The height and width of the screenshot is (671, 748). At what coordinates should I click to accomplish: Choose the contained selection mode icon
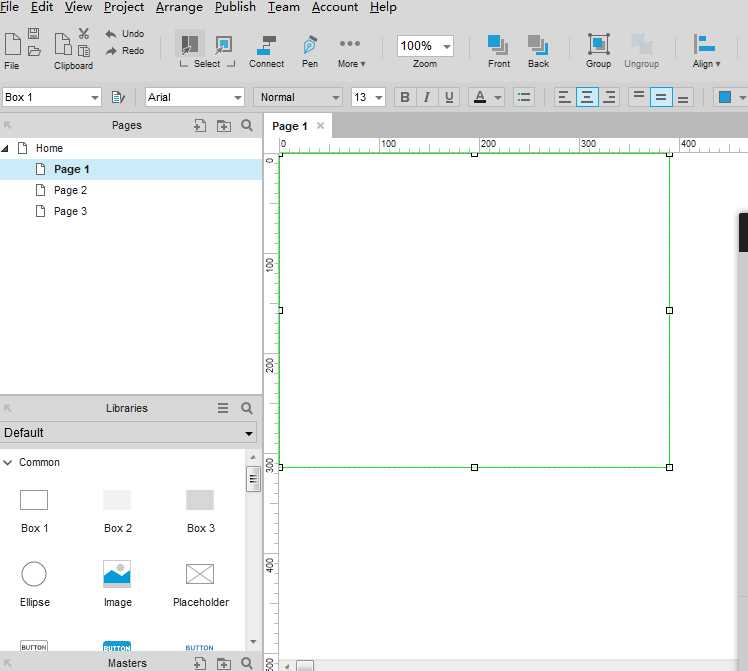tap(223, 44)
